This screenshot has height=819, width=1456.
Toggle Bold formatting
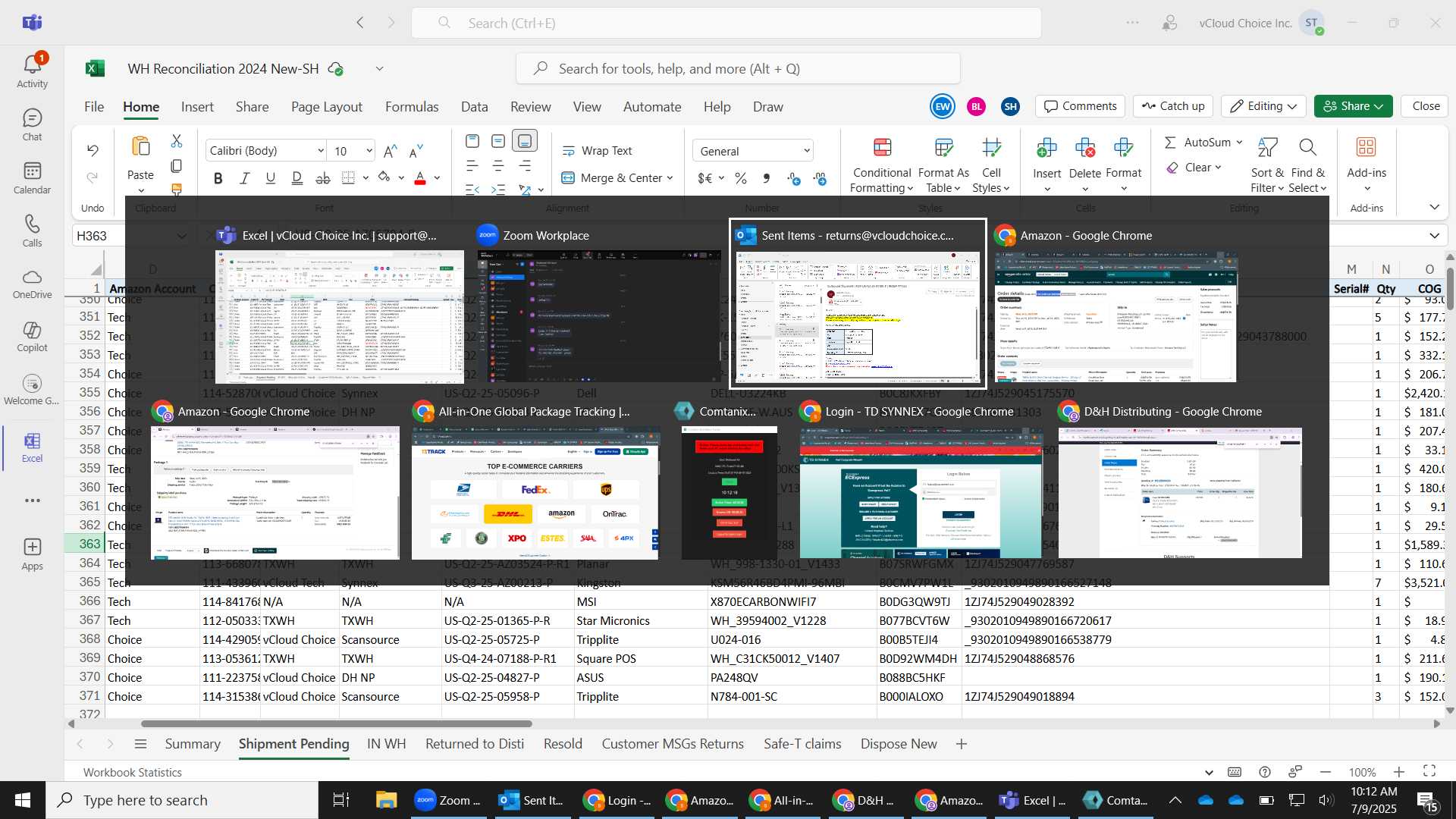(218, 178)
